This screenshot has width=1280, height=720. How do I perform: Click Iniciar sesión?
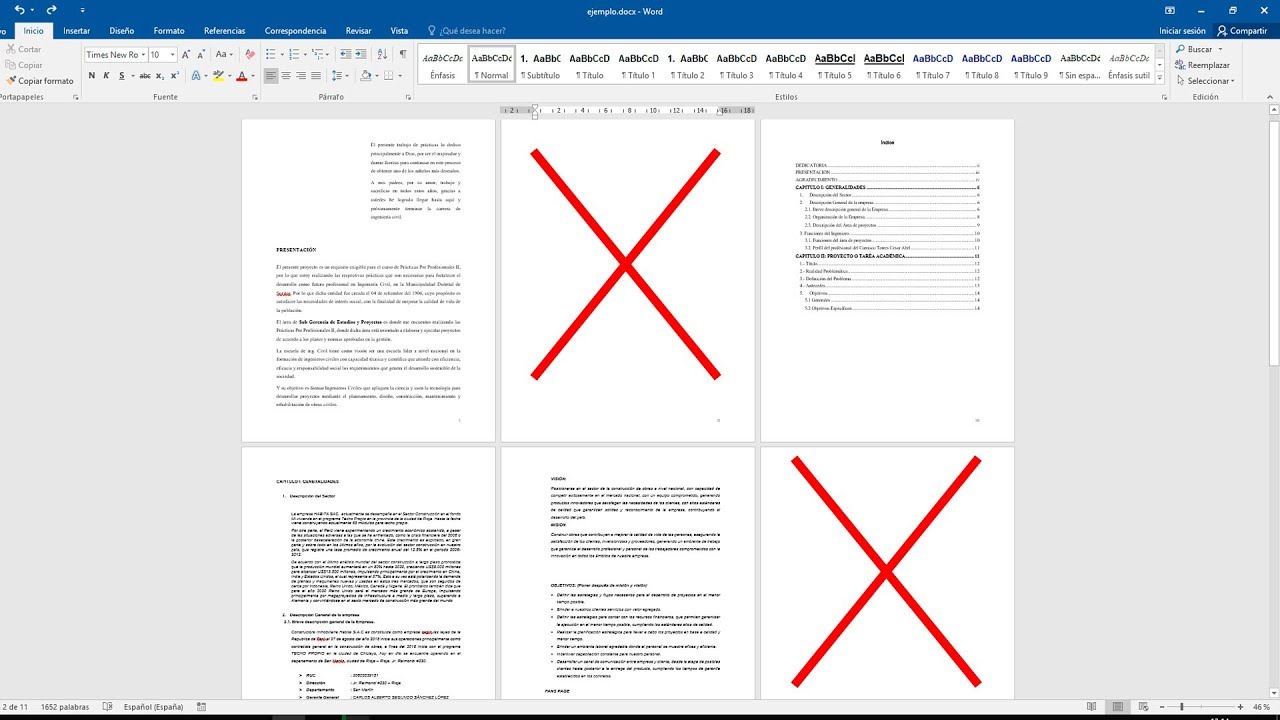[x=1182, y=31]
